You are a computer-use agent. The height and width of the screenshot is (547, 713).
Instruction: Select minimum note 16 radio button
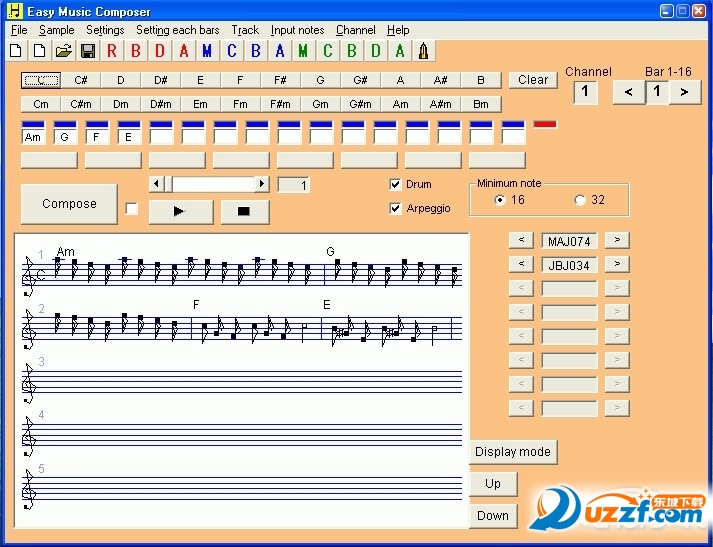pos(500,200)
